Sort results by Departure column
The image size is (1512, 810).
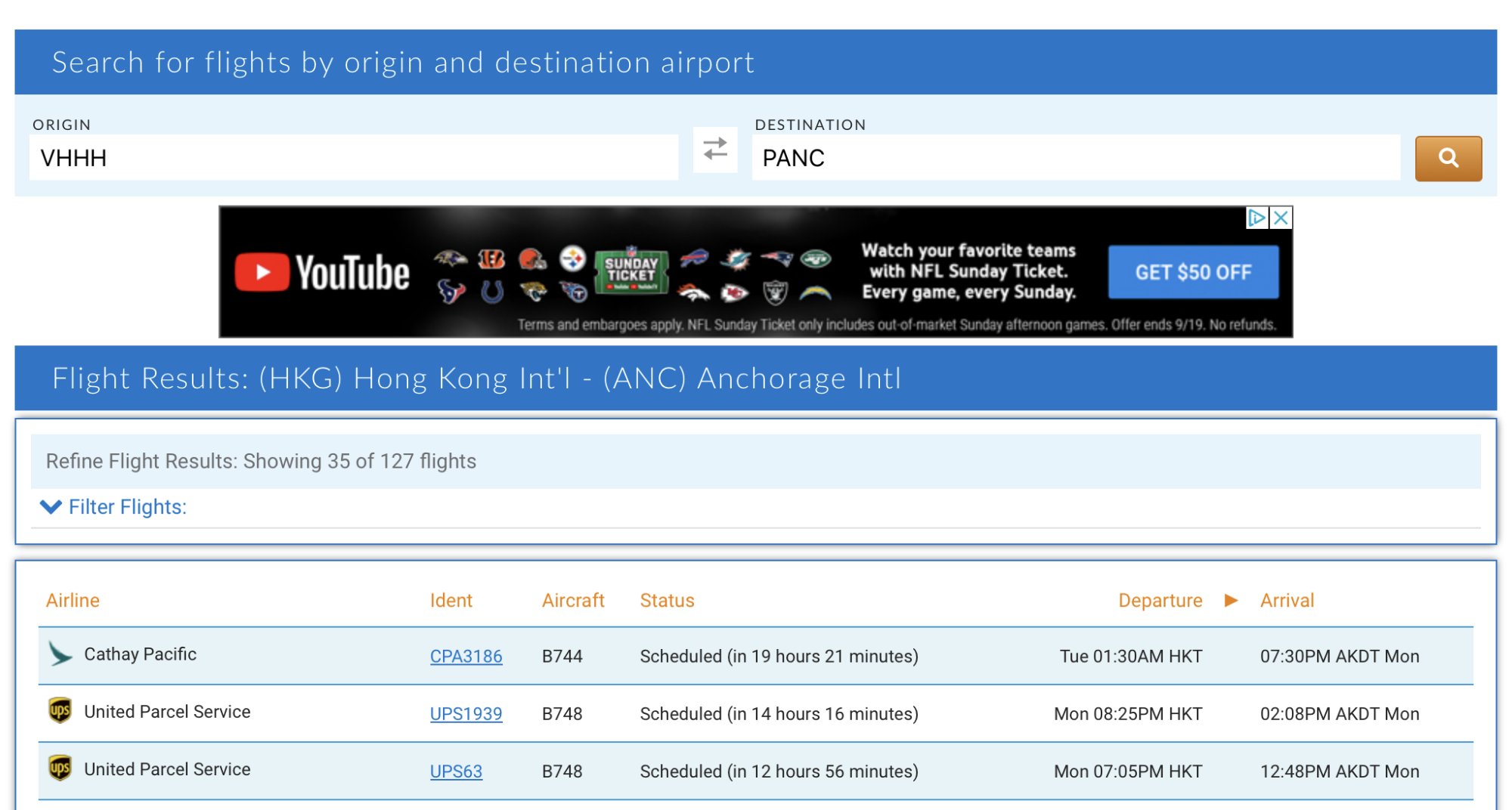[1160, 601]
